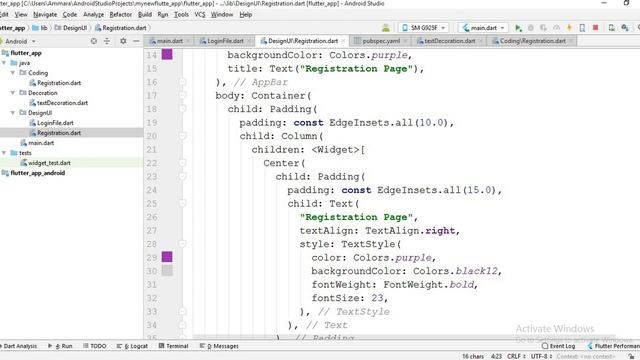Collapse the DesignUI folder arrow
640x360 pixels.
coord(13,113)
